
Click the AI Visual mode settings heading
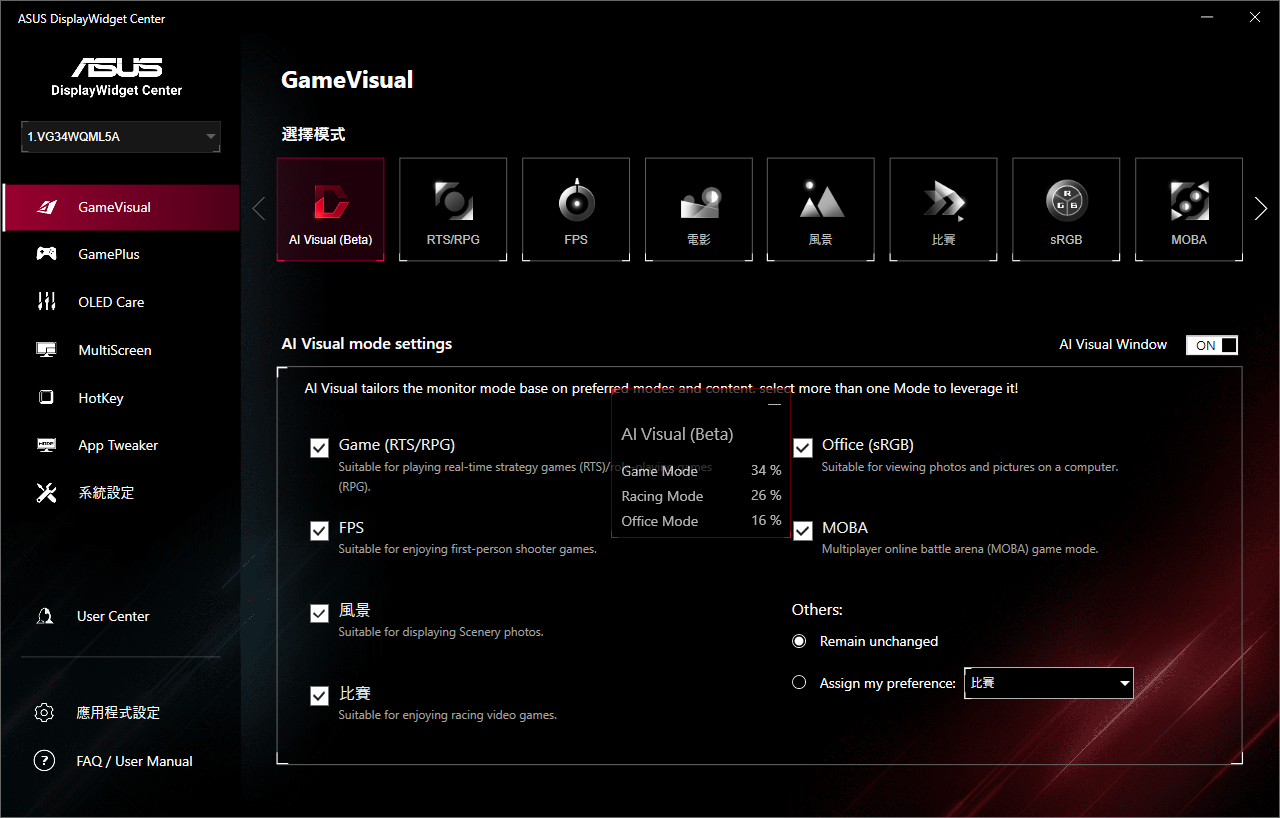coord(367,344)
